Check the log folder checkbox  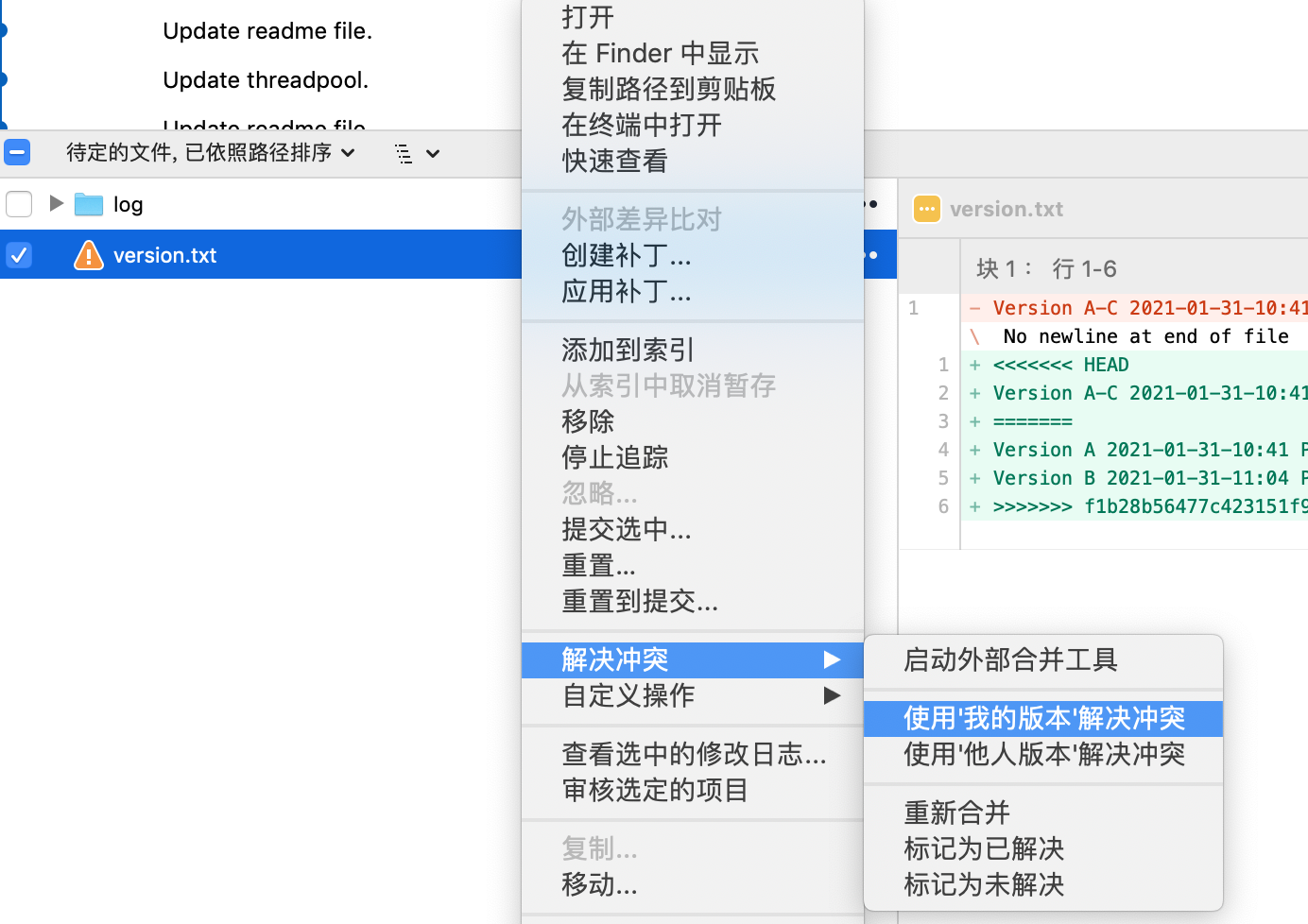pyautogui.click(x=19, y=204)
